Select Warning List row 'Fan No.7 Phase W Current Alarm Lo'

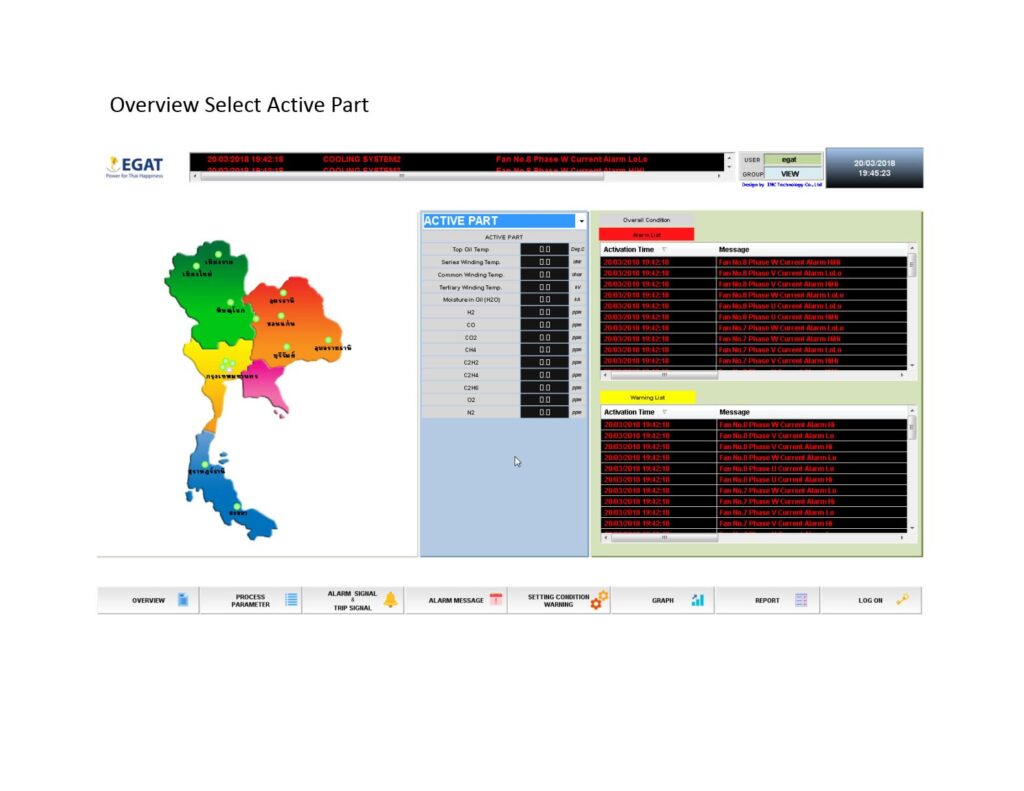click(x=754, y=491)
